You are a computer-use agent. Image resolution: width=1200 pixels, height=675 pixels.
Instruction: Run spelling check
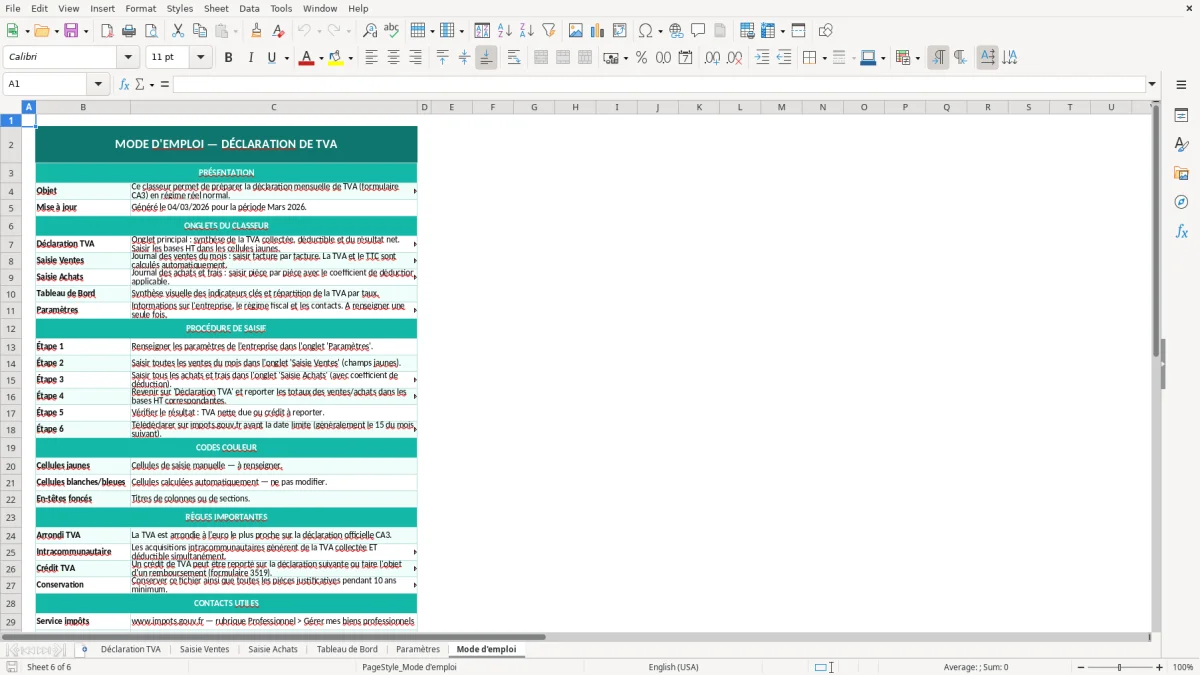(x=392, y=31)
